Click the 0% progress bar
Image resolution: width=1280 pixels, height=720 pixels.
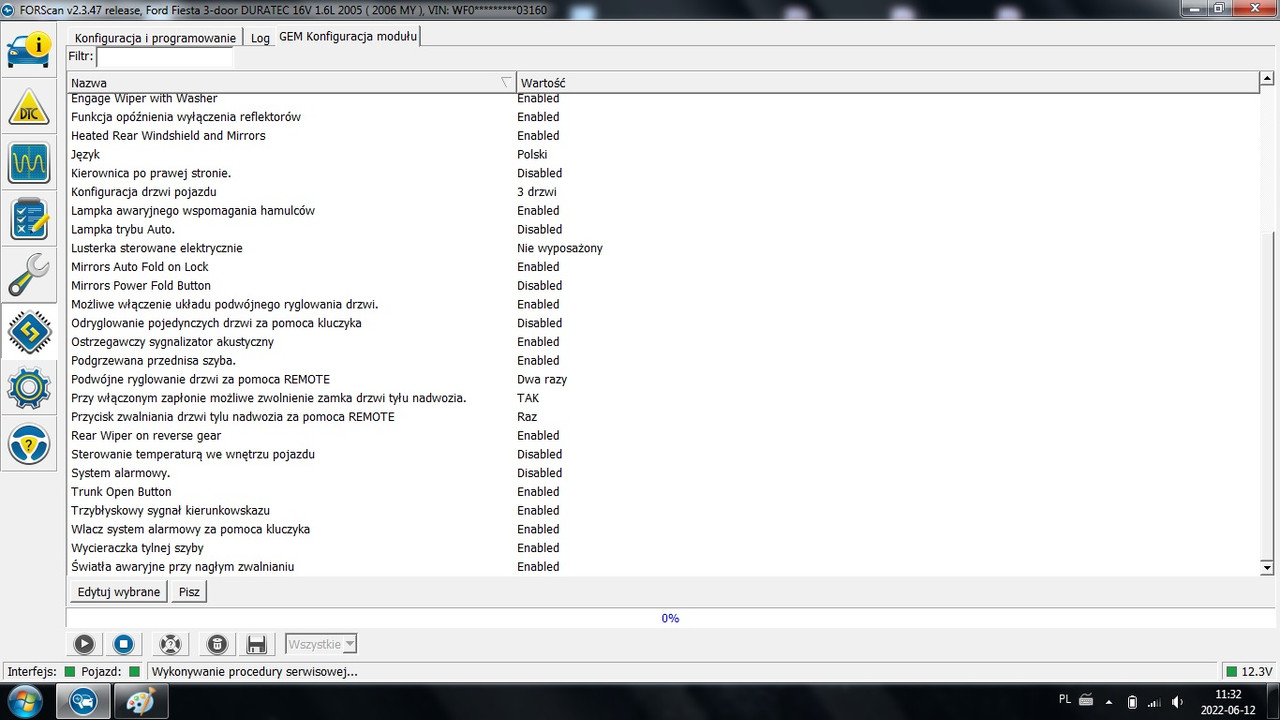pyautogui.click(x=670, y=618)
